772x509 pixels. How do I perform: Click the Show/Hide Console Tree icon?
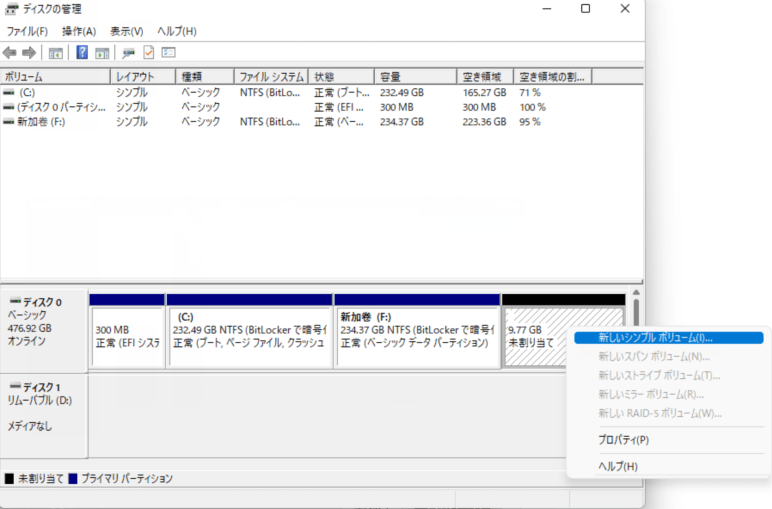pos(56,52)
